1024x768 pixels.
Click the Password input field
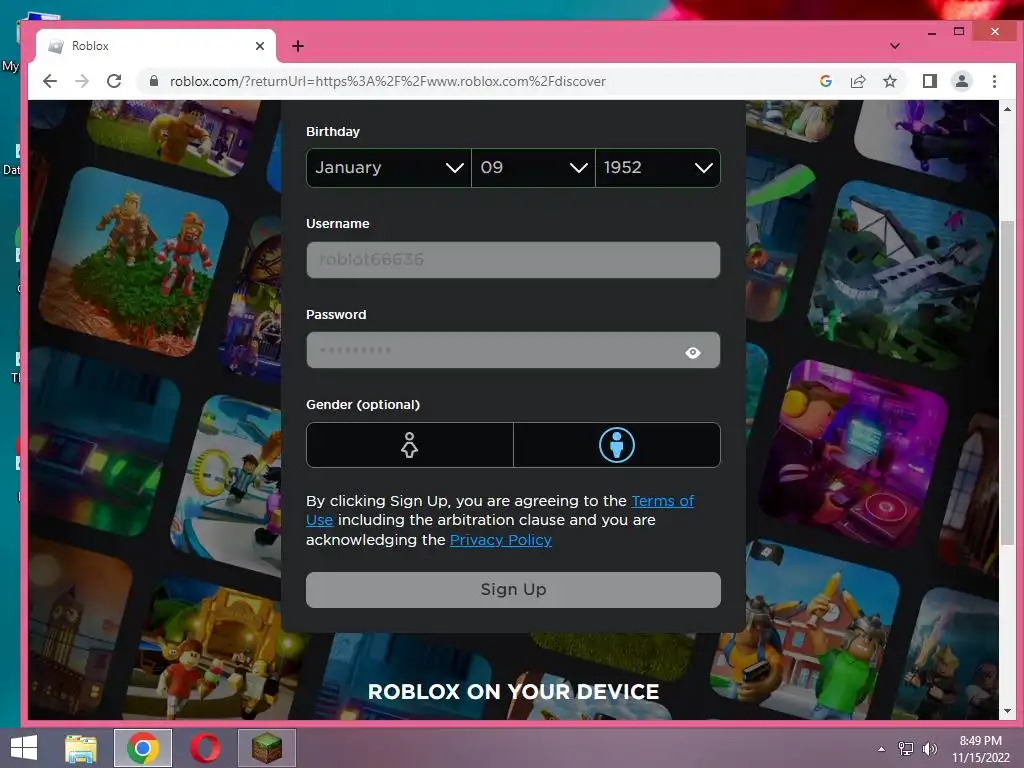[x=513, y=350]
